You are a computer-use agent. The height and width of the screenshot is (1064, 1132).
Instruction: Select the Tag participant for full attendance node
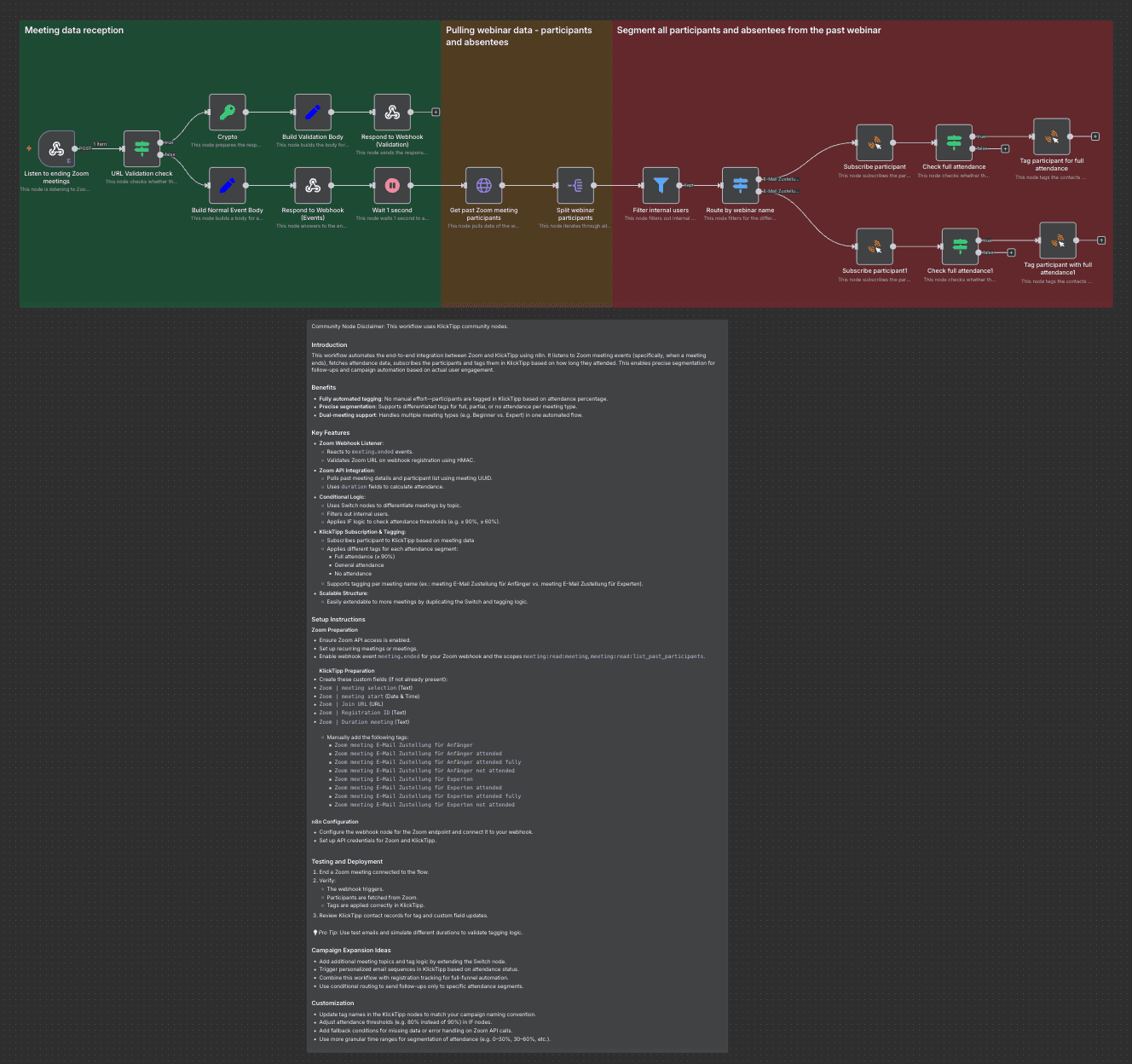click(1051, 136)
